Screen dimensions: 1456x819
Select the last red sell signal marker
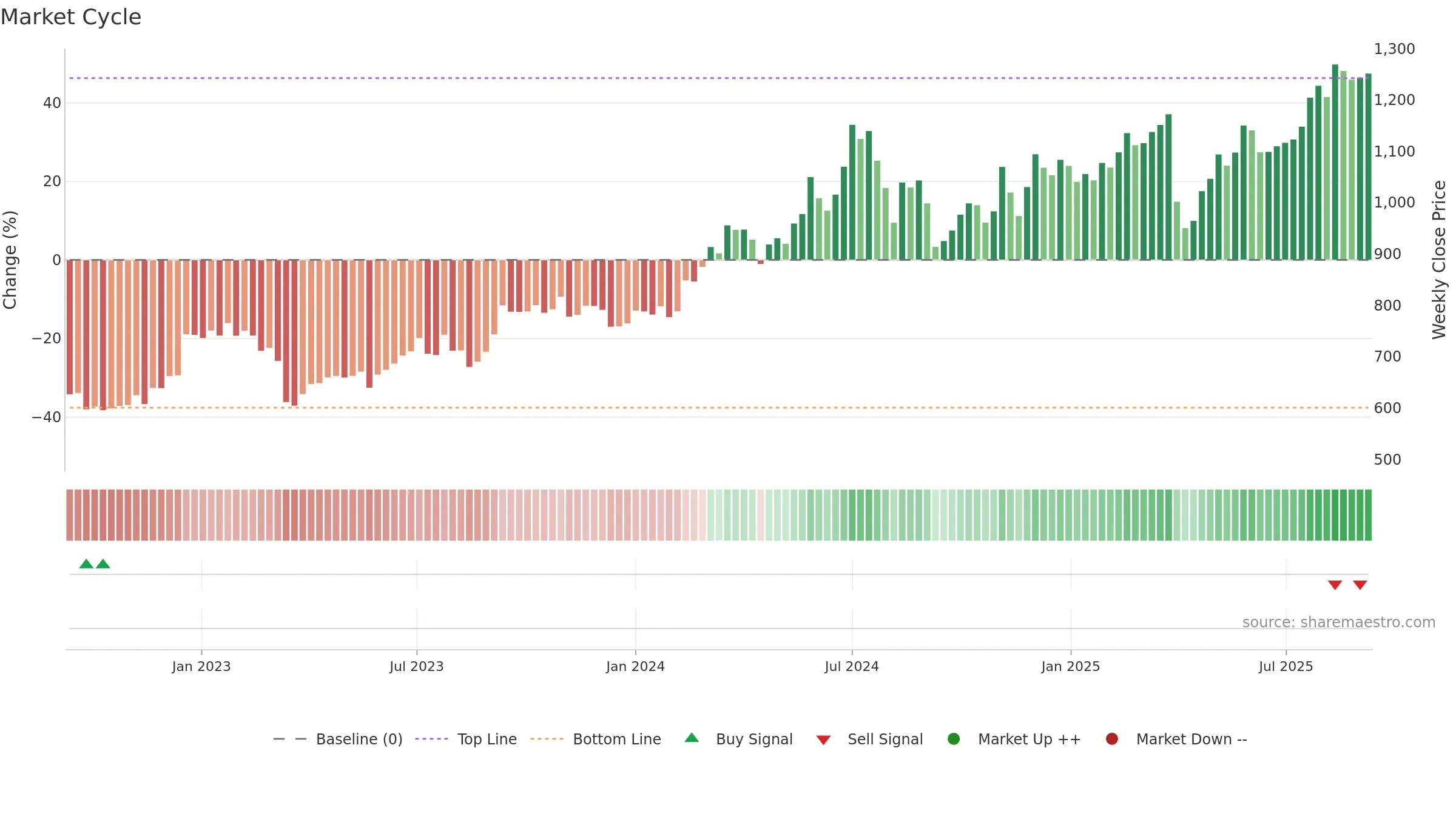[1360, 585]
